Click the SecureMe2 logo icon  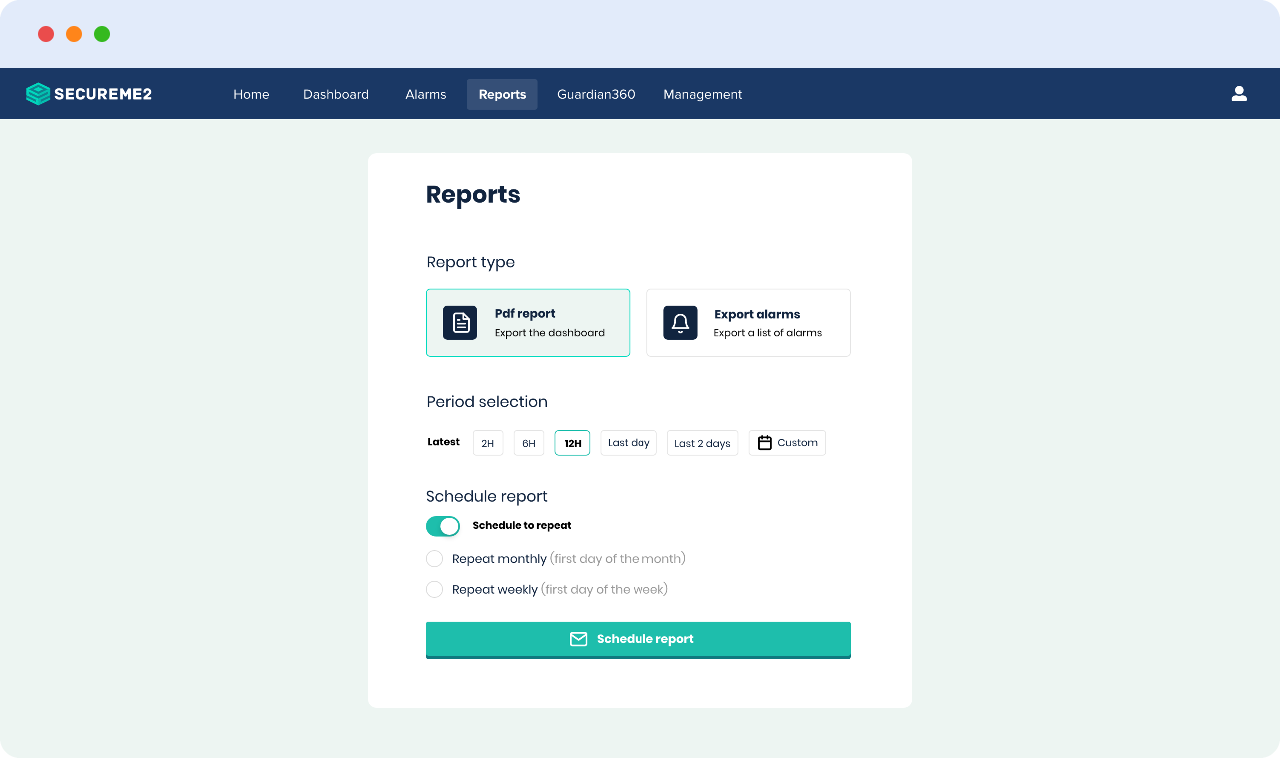click(38, 94)
